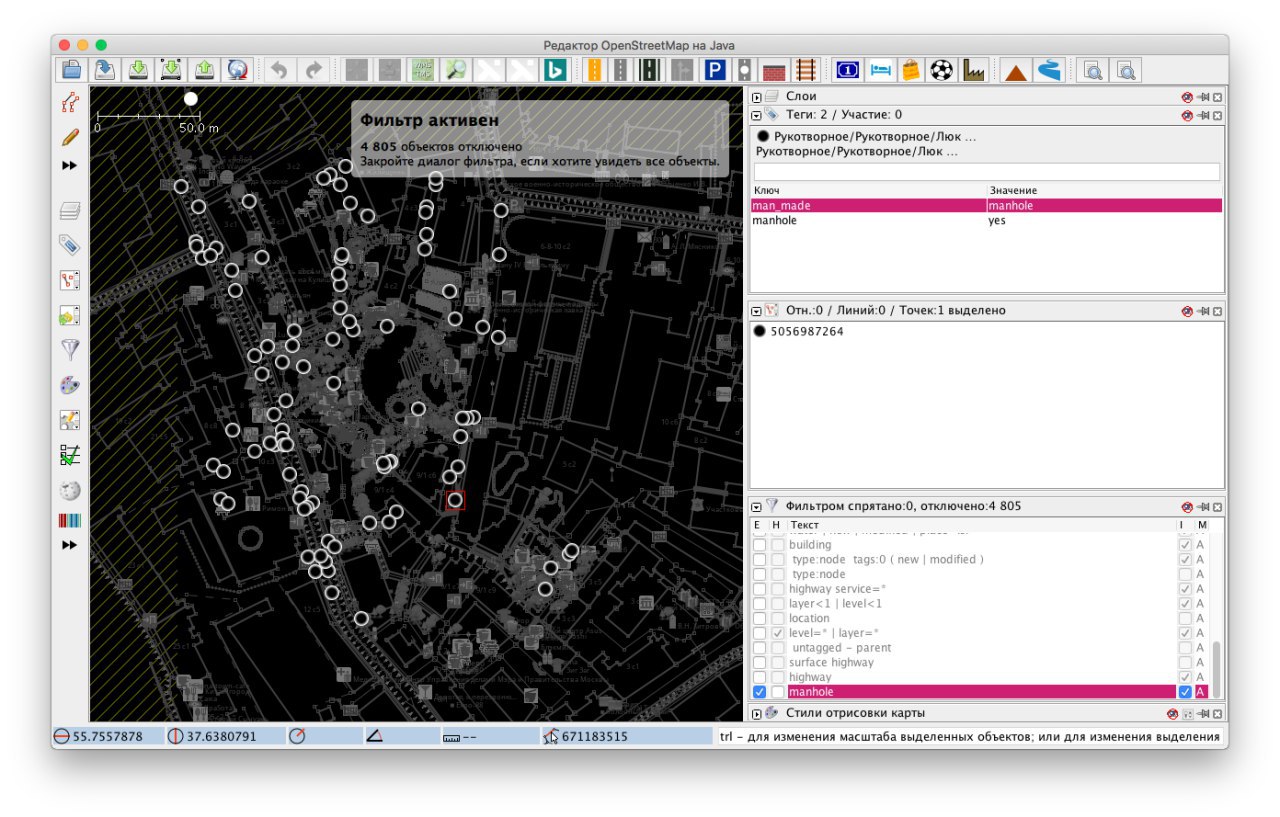Toggle the I checkbox for manhole filter

[x=1185, y=692]
